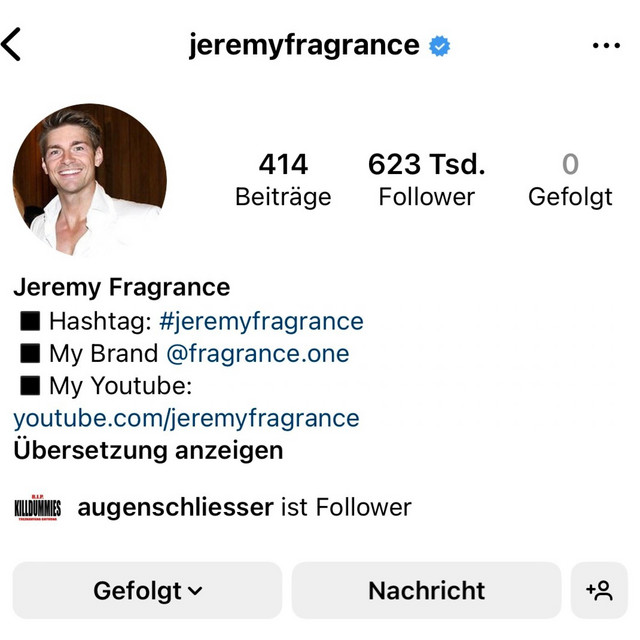Show translation via Übersetzung anzeigen

148,451
